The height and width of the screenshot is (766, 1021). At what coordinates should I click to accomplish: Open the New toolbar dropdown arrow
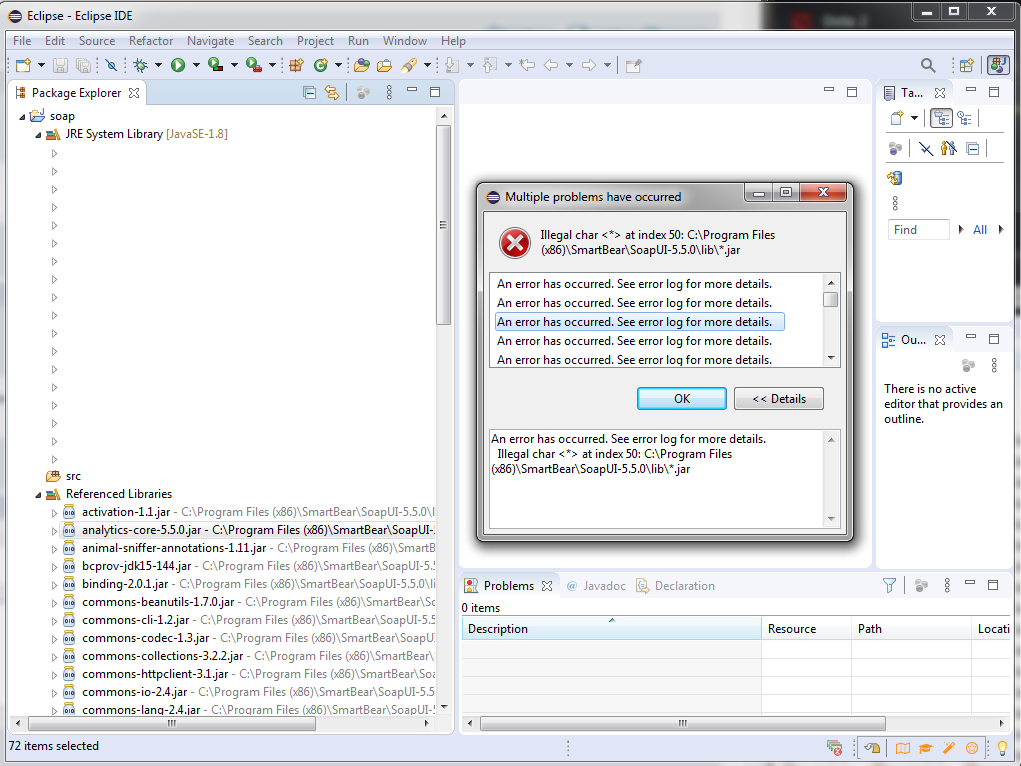click(x=41, y=65)
